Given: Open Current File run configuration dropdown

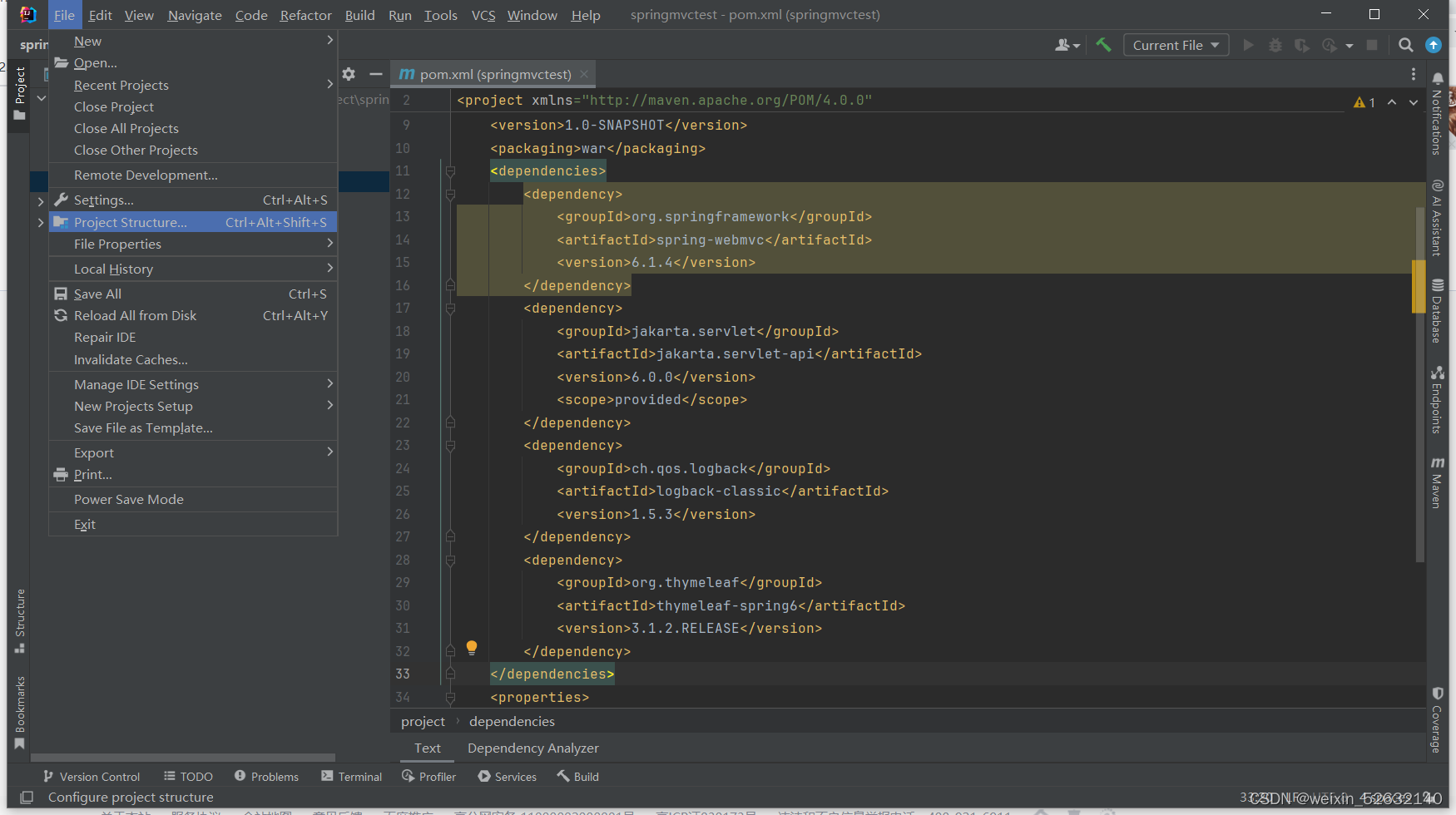Looking at the screenshot, I should (1176, 45).
